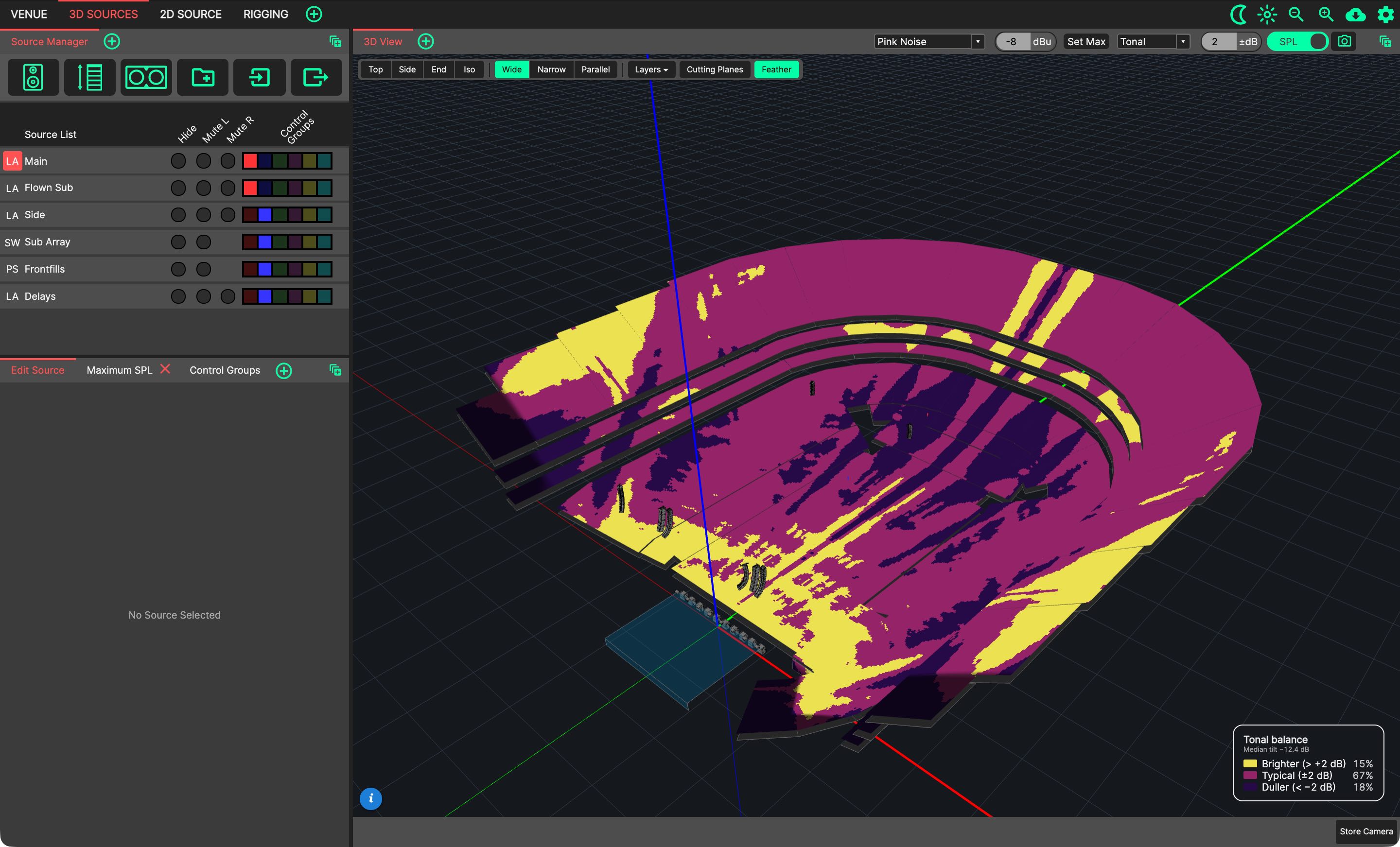Import a source file
Screen dimensions: 1400x847
[260, 77]
